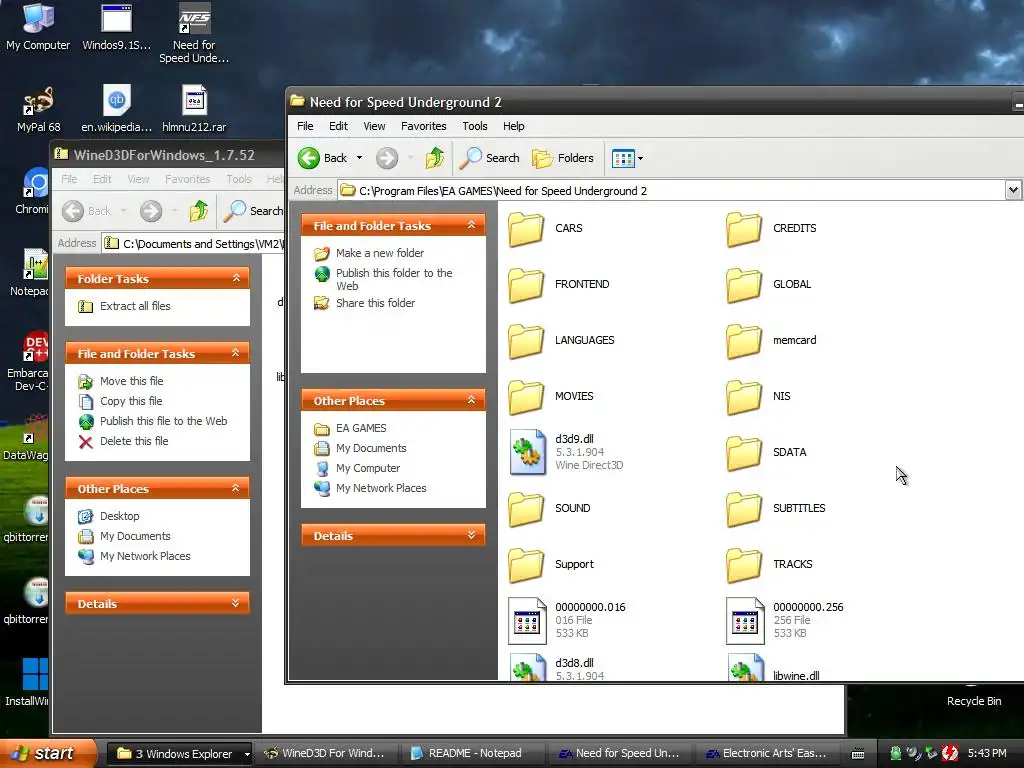Screen dimensions: 1024x768
Task: Click Delete this file in WineD3D window
Action: coord(123,441)
